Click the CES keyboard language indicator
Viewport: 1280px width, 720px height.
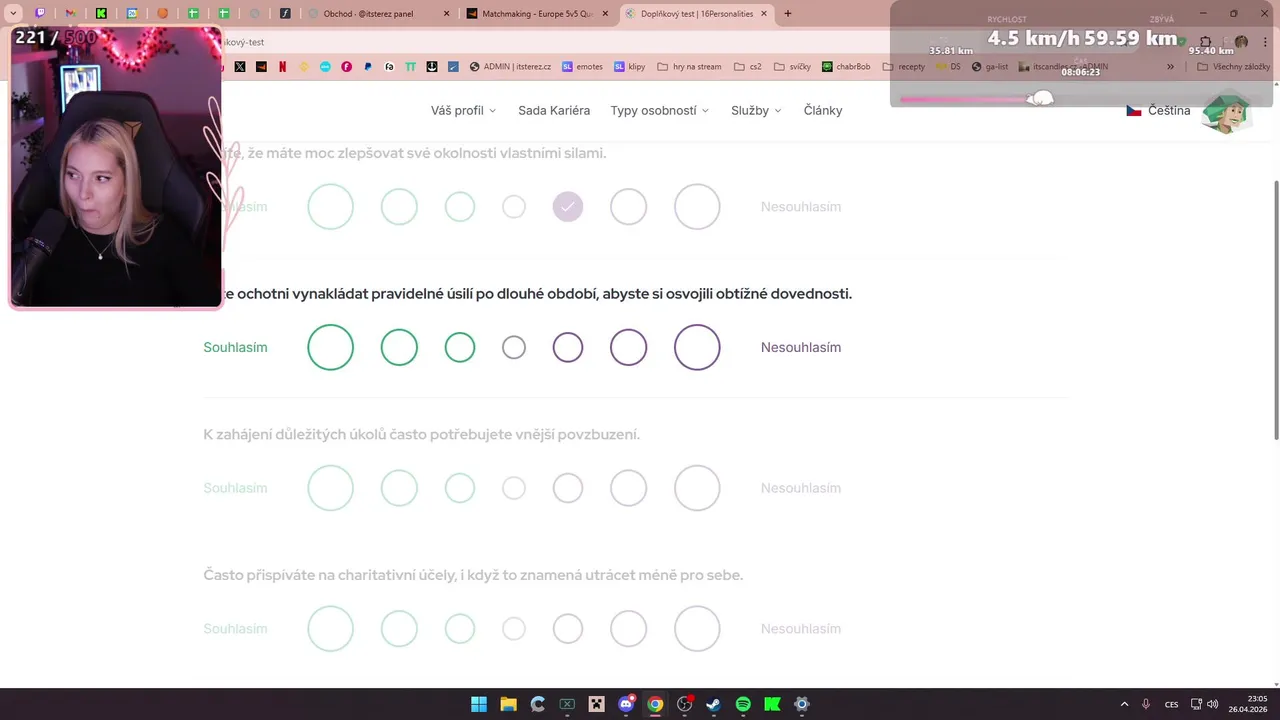(1172, 704)
